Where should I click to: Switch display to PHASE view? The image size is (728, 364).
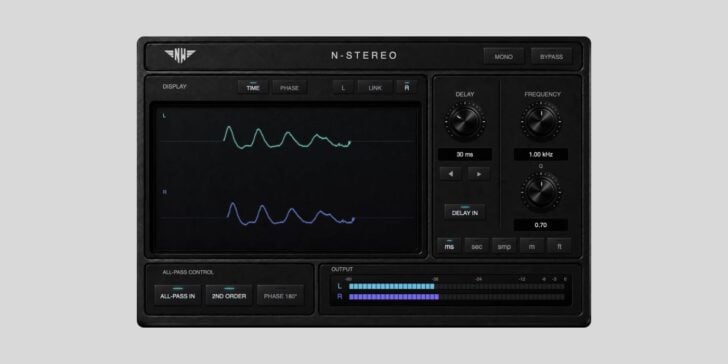point(290,88)
